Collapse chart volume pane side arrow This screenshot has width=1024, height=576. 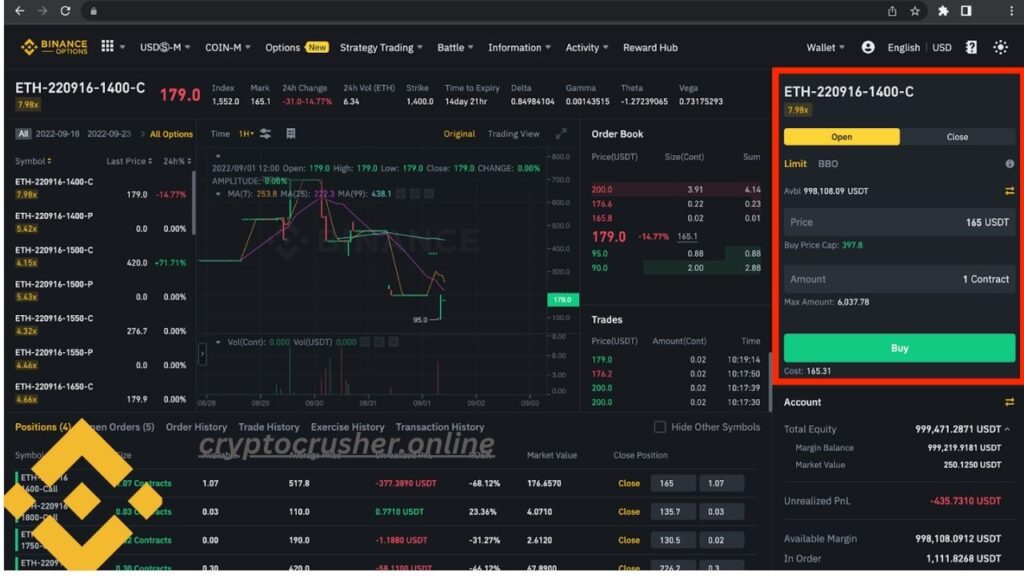(x=202, y=354)
